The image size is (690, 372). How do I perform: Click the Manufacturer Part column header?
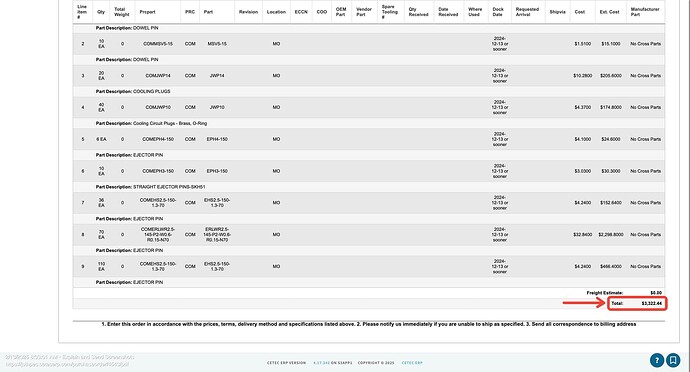[x=645, y=12]
